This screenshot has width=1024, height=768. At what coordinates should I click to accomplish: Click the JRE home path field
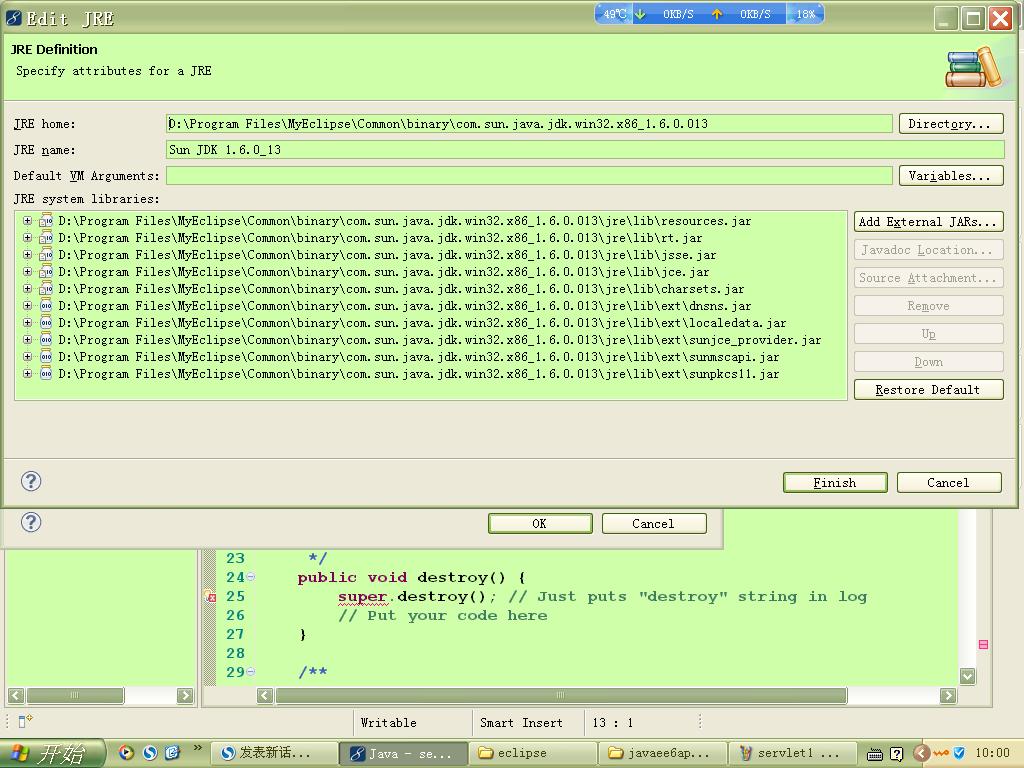coord(529,123)
